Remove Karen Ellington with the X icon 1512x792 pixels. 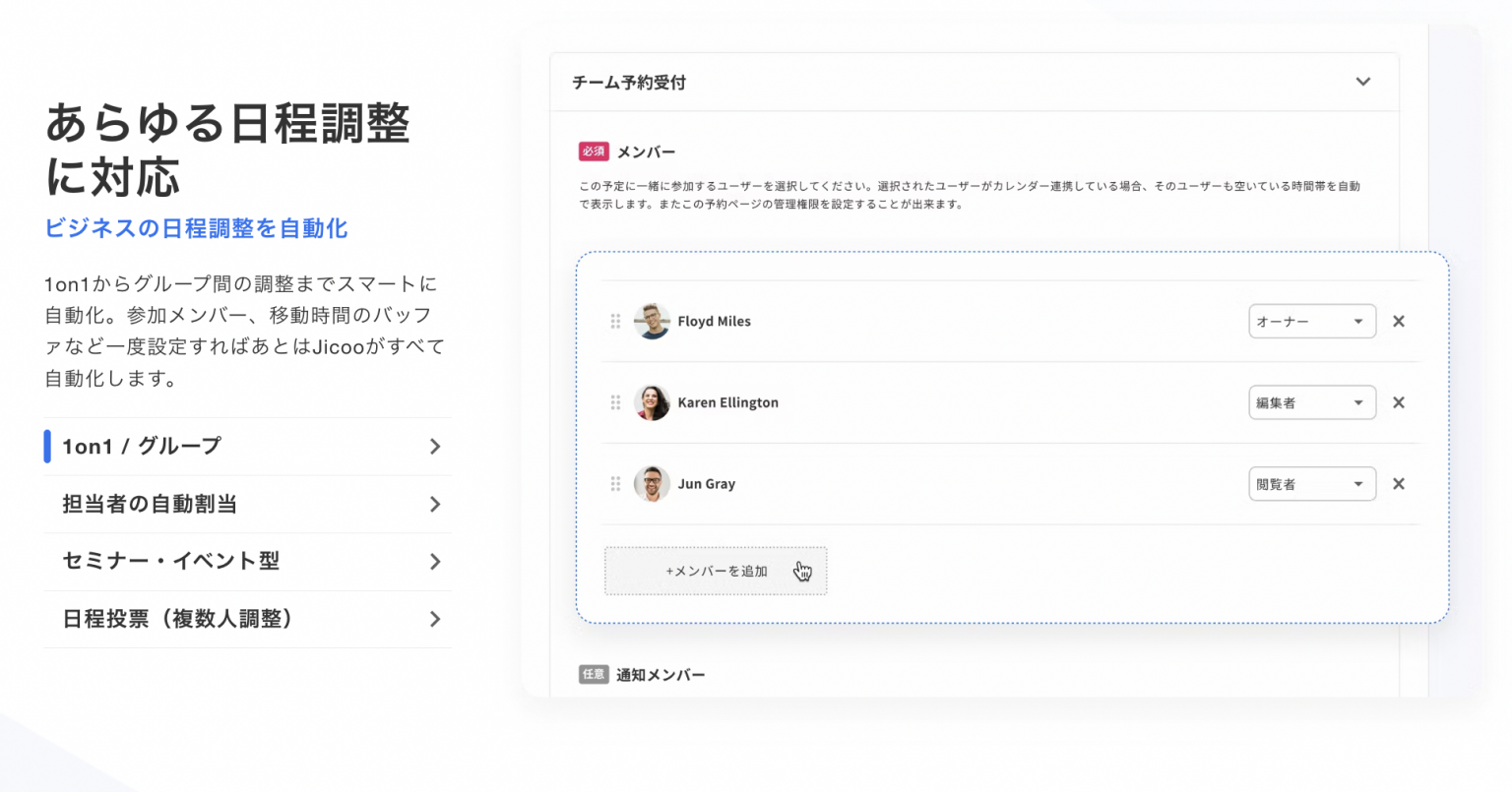pyautogui.click(x=1398, y=402)
